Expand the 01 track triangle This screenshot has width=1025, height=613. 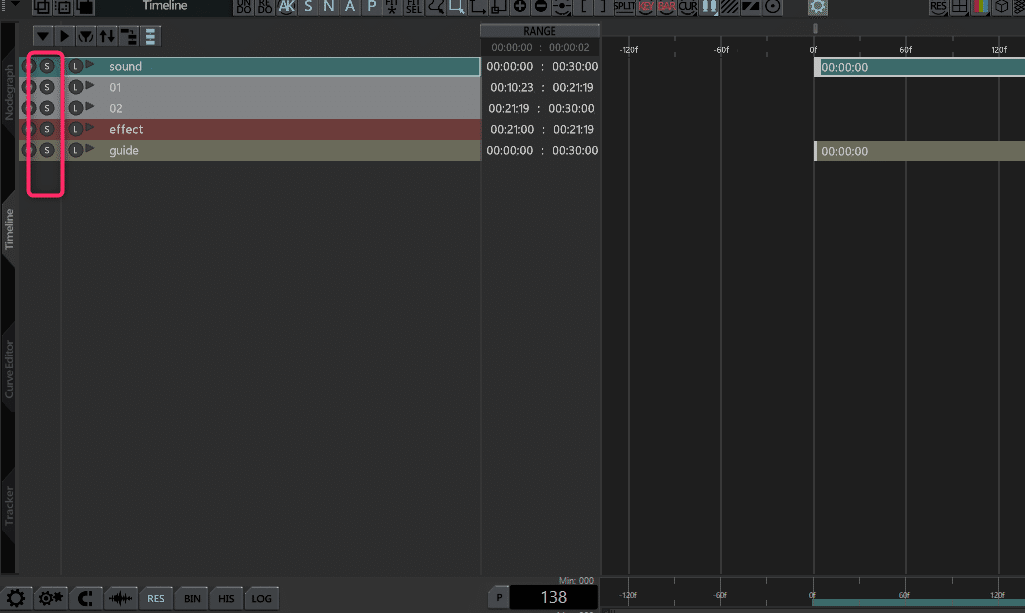[x=90, y=86]
